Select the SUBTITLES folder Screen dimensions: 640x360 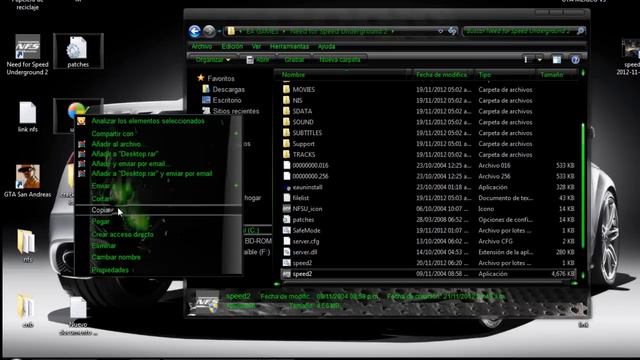[x=307, y=133]
